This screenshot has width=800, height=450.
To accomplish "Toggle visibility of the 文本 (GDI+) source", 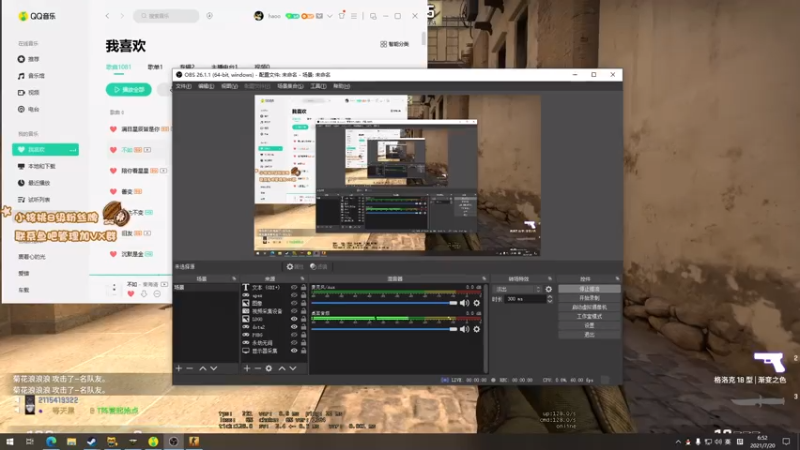I will tap(294, 287).
